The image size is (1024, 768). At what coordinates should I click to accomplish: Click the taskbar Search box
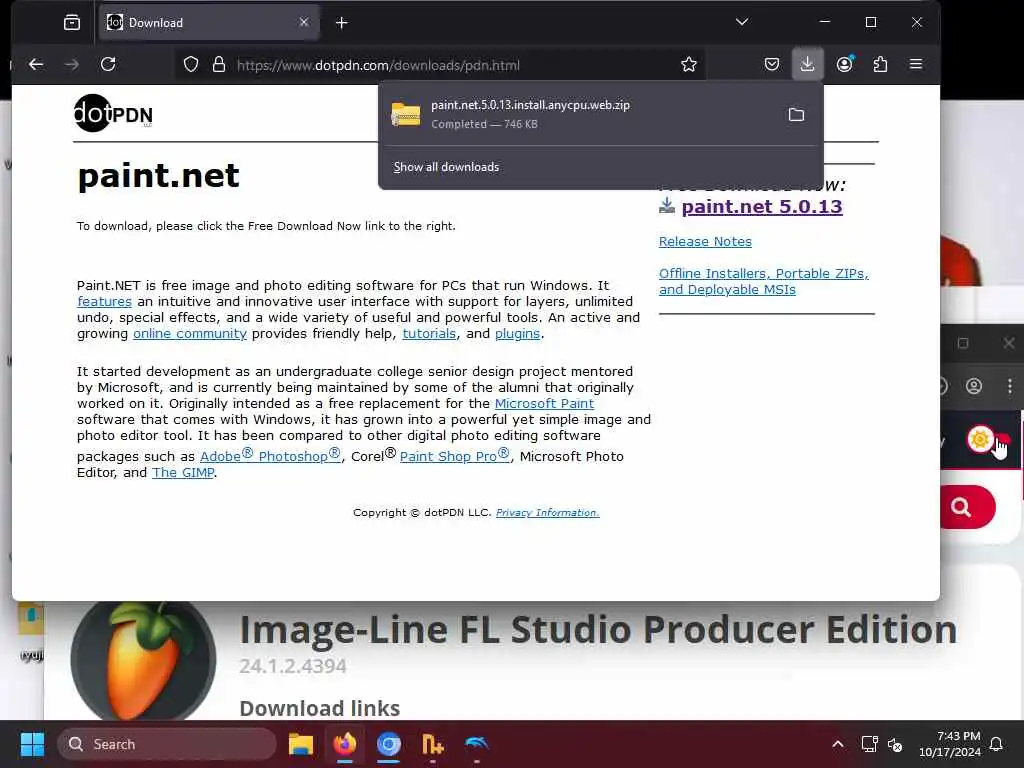click(167, 744)
